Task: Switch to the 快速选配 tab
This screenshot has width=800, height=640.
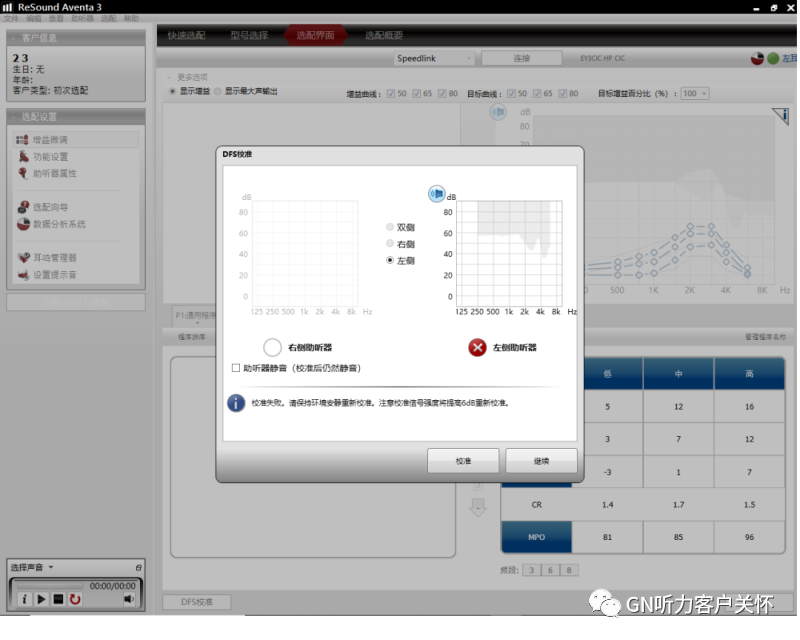Action: (185, 35)
